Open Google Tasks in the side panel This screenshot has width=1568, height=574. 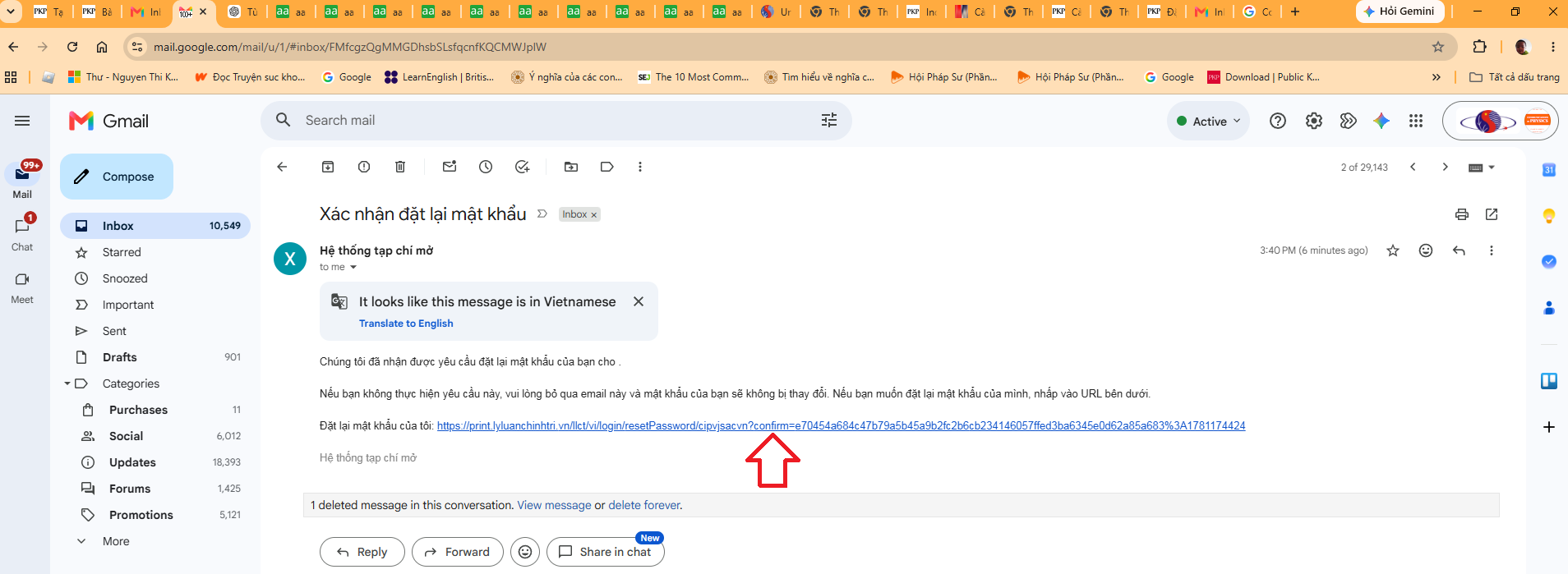coord(1549,262)
